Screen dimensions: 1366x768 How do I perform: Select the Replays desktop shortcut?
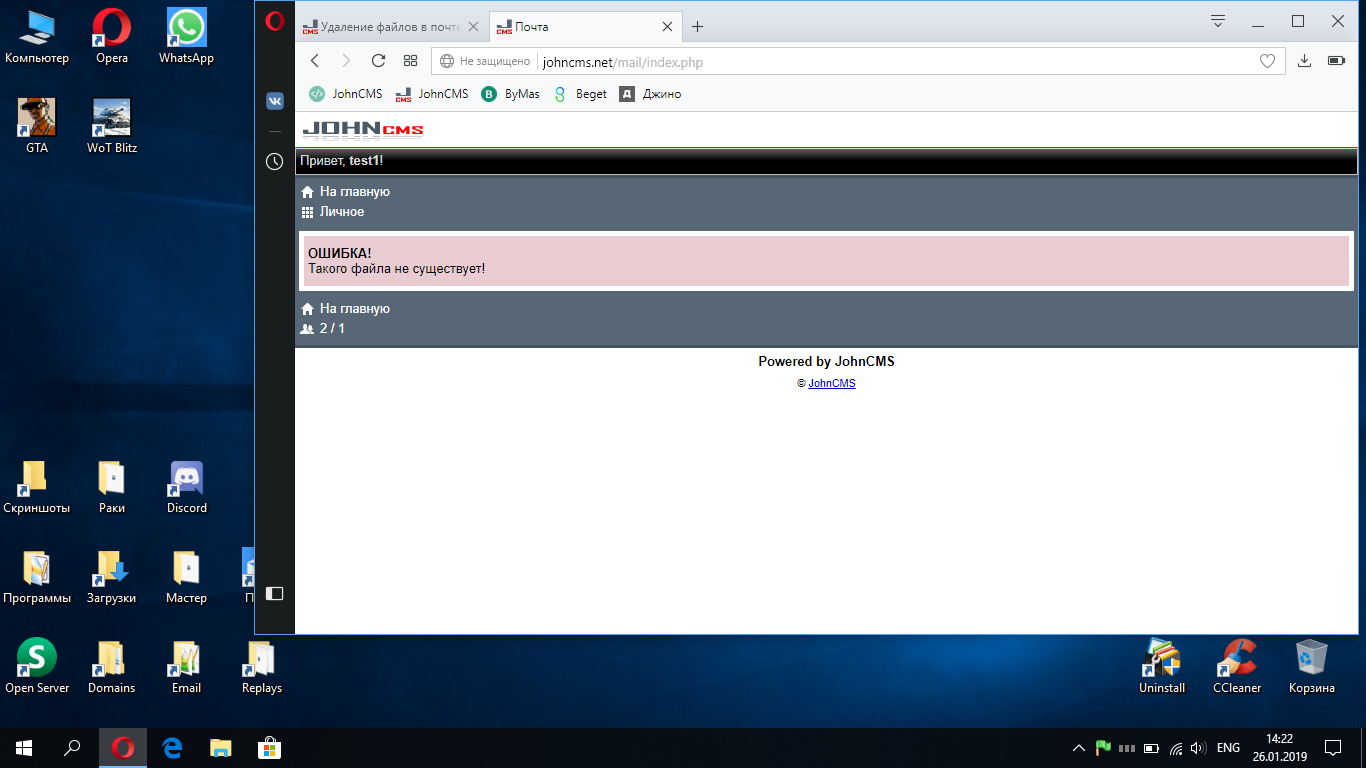pyautogui.click(x=262, y=667)
